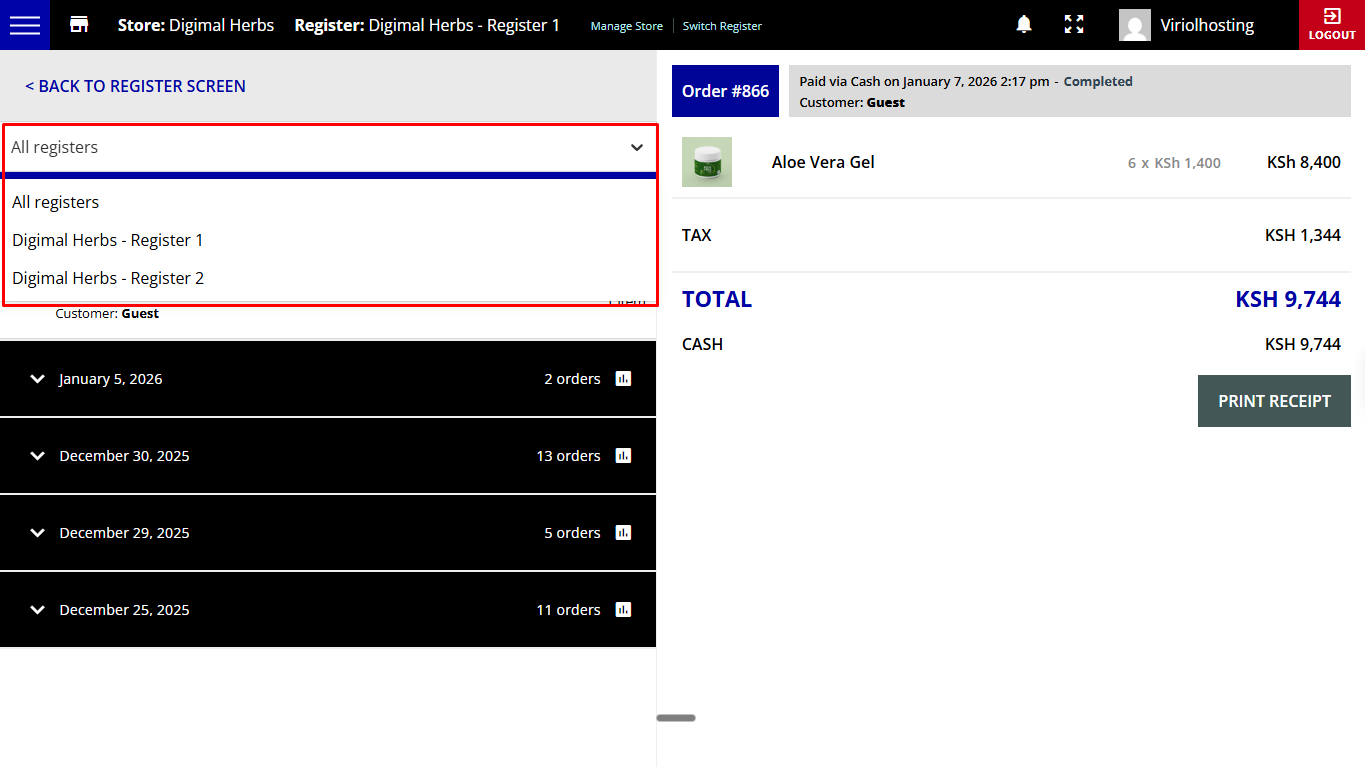Image resolution: width=1365 pixels, height=767 pixels.
Task: Click the store icon in header
Action: pos(79,25)
